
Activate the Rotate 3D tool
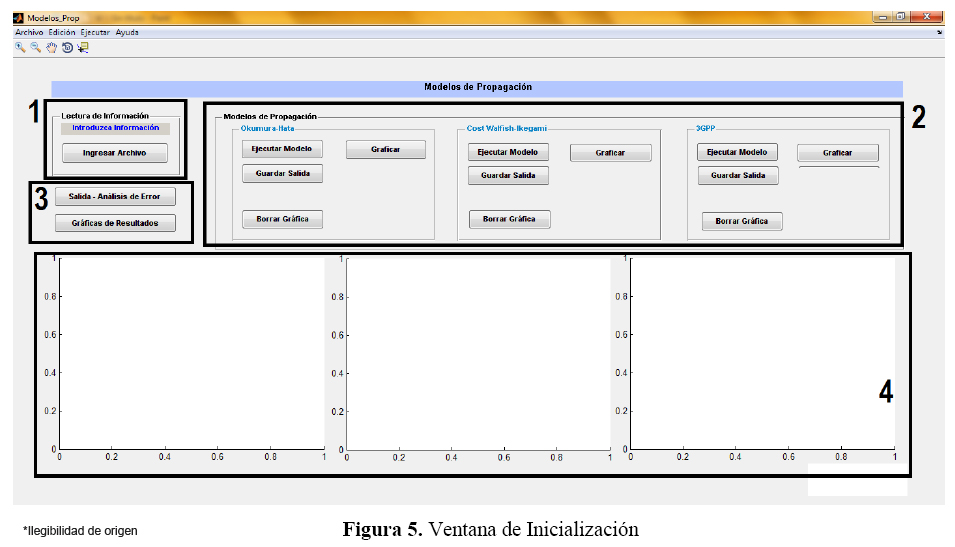[x=67, y=47]
